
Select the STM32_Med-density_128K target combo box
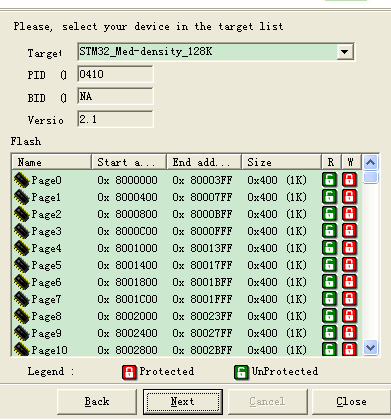tap(216, 52)
